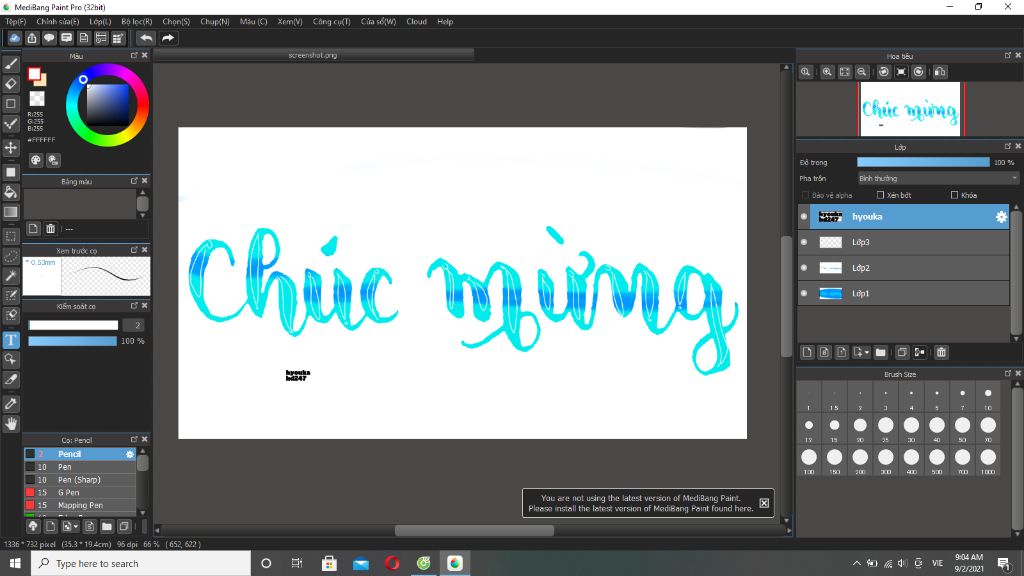Image resolution: width=1024 pixels, height=576 pixels.
Task: Click the Redo arrow in the toolbar
Action: click(x=168, y=38)
